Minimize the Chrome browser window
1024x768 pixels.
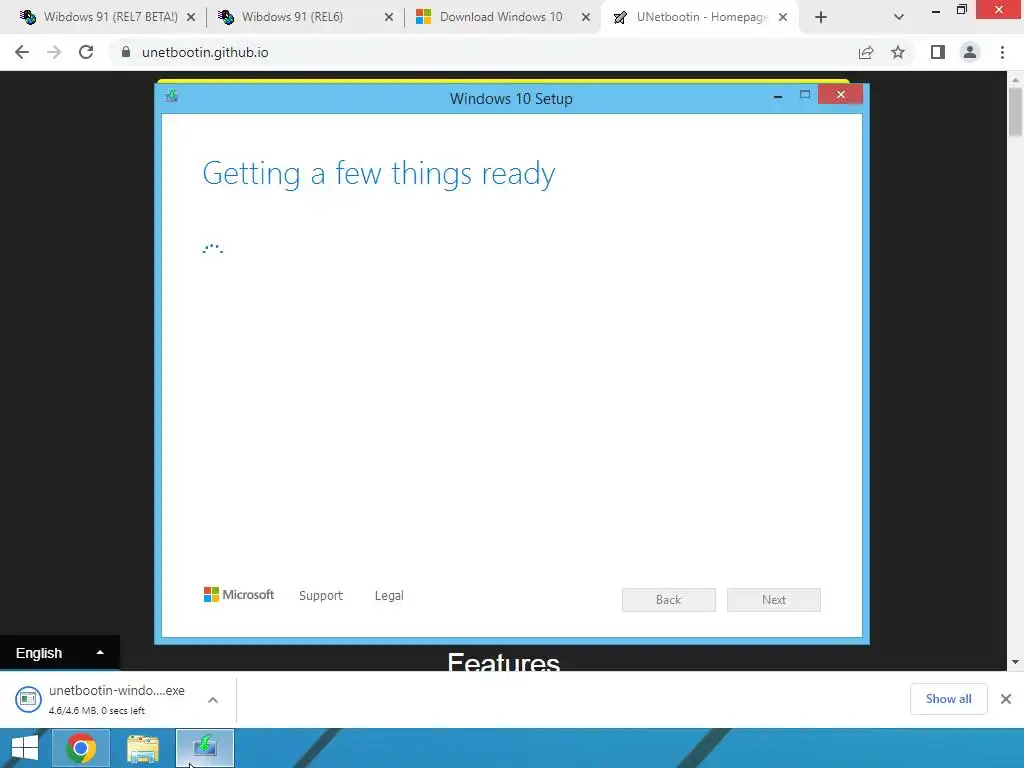point(936,10)
